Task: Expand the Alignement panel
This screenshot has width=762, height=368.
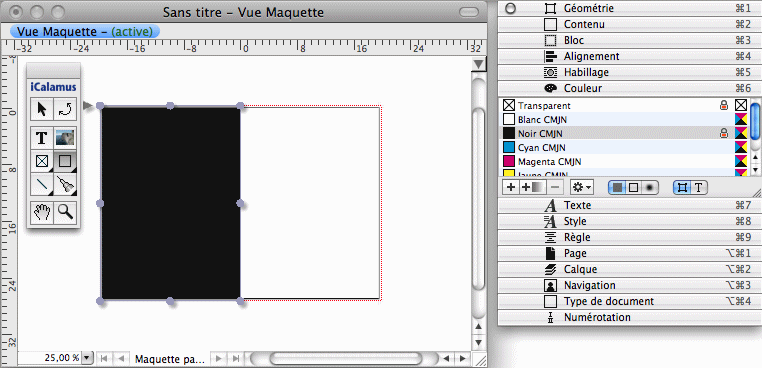Action: (x=630, y=56)
